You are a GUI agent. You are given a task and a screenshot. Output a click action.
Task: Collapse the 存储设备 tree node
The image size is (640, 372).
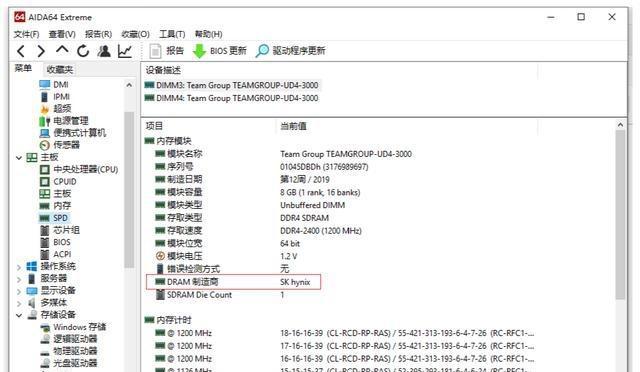(x=19, y=315)
